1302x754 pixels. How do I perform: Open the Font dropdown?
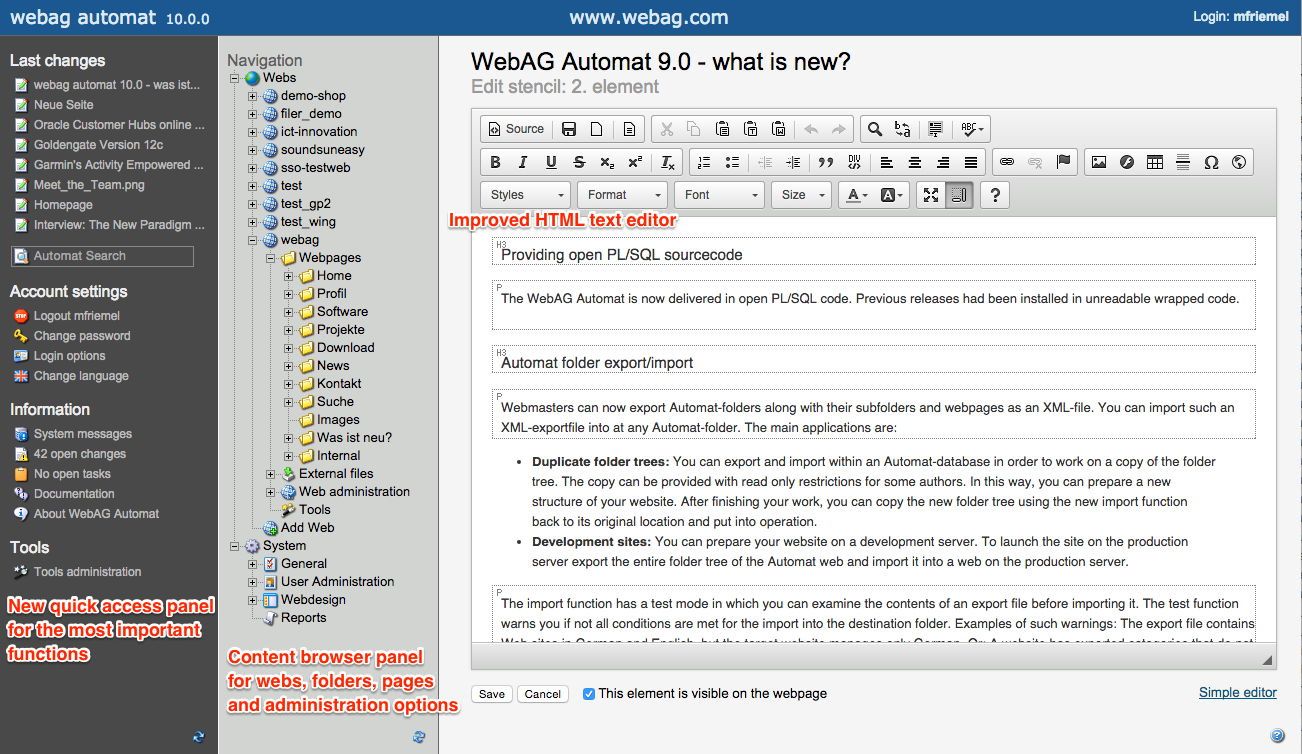(x=720, y=195)
